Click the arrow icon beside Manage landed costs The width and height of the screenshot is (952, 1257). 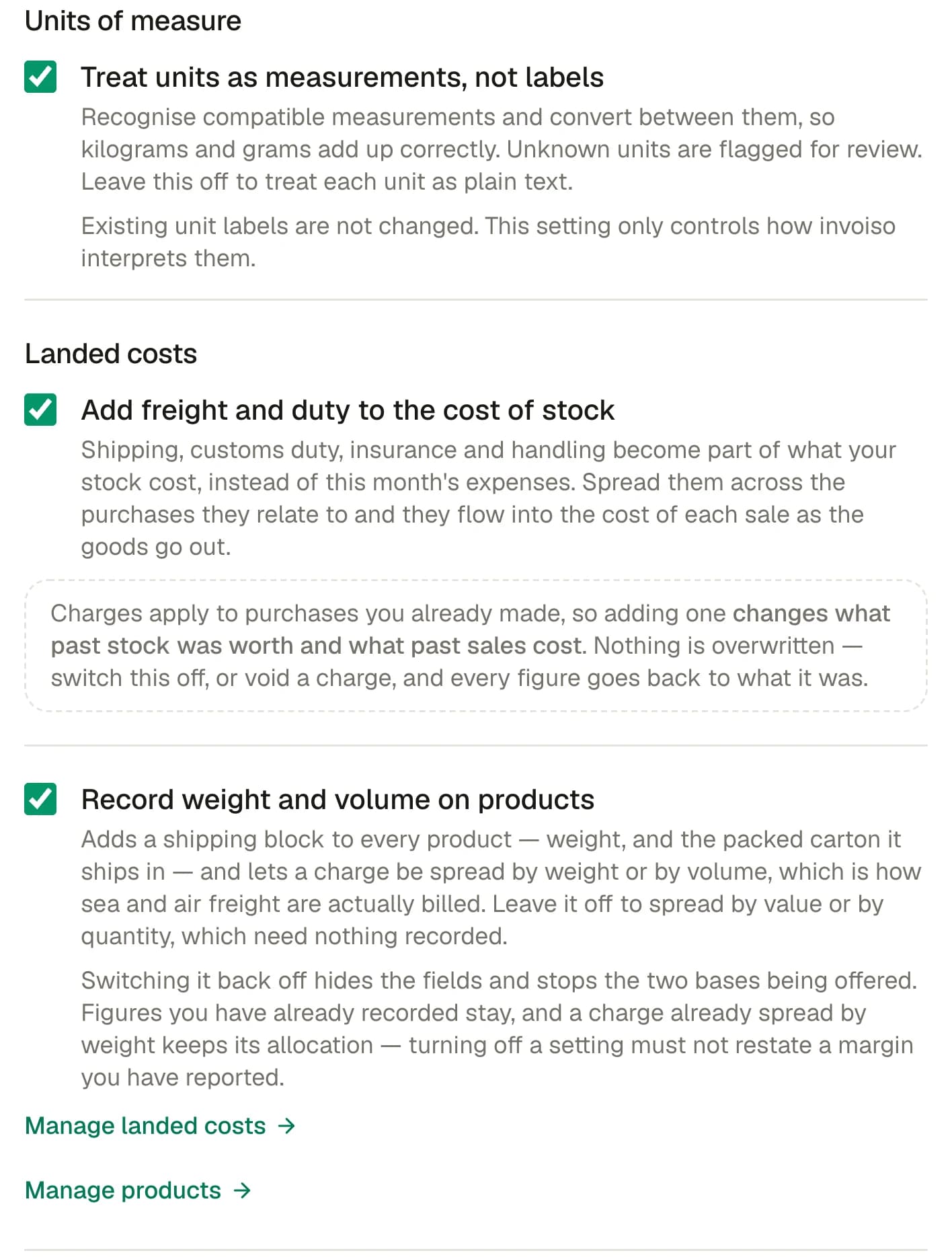(287, 1126)
